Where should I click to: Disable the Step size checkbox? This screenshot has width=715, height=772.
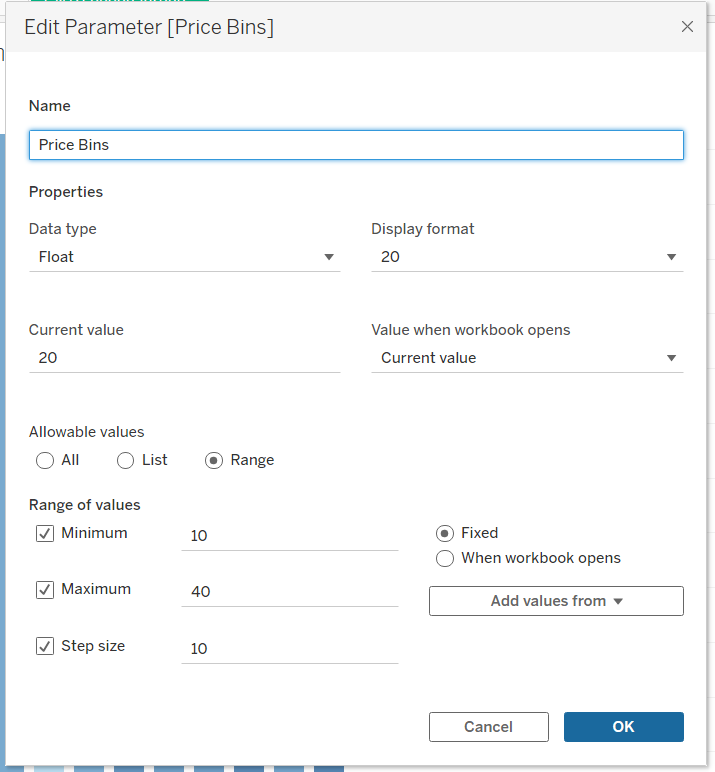[x=45, y=647]
